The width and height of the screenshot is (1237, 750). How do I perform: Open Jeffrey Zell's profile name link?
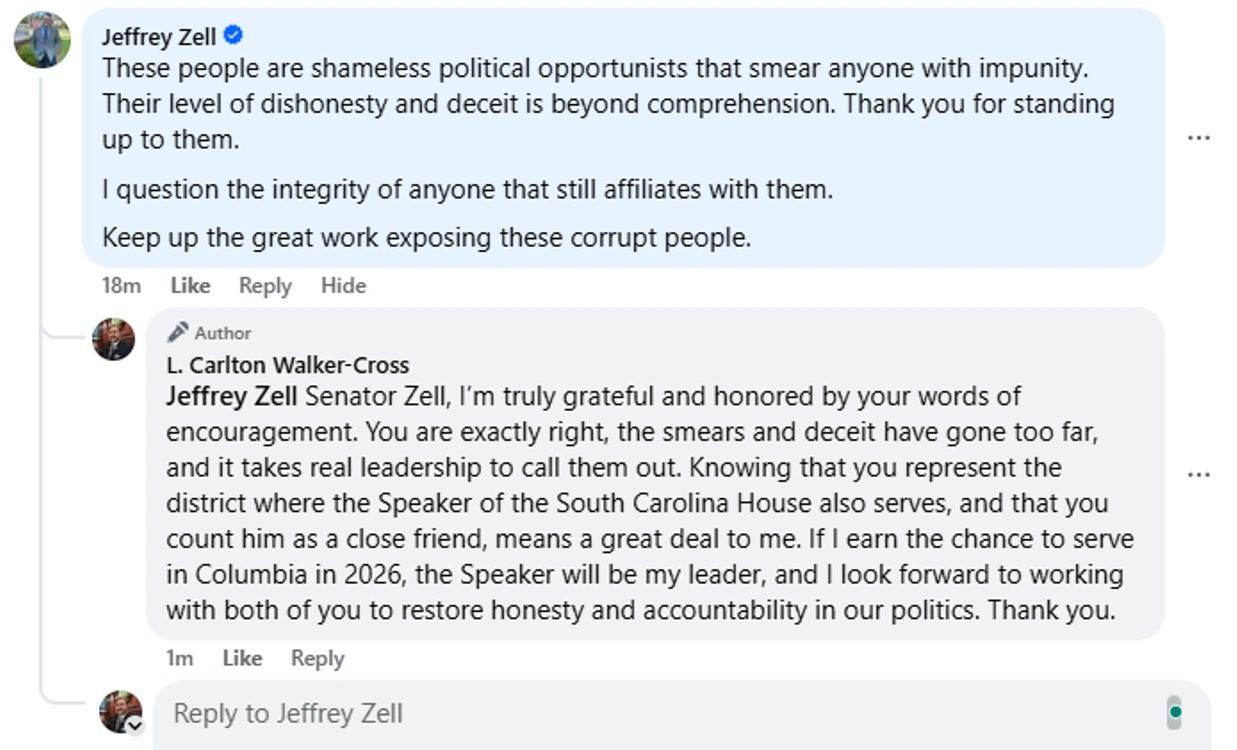pyautogui.click(x=159, y=37)
